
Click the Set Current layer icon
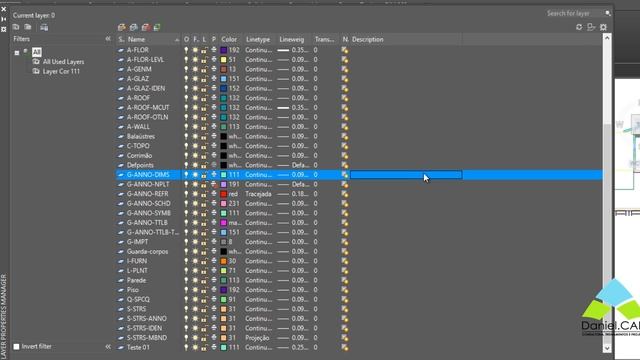[x=157, y=27]
